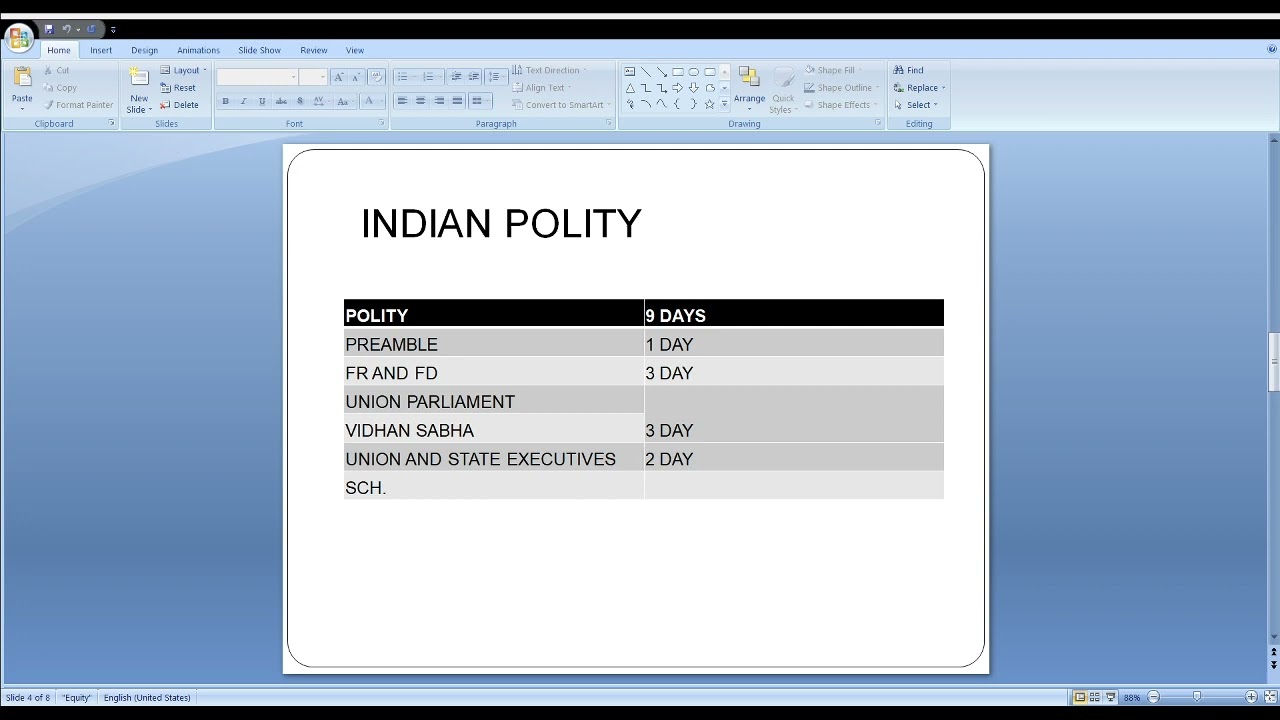
Task: Open the Animations tab
Action: point(198,50)
